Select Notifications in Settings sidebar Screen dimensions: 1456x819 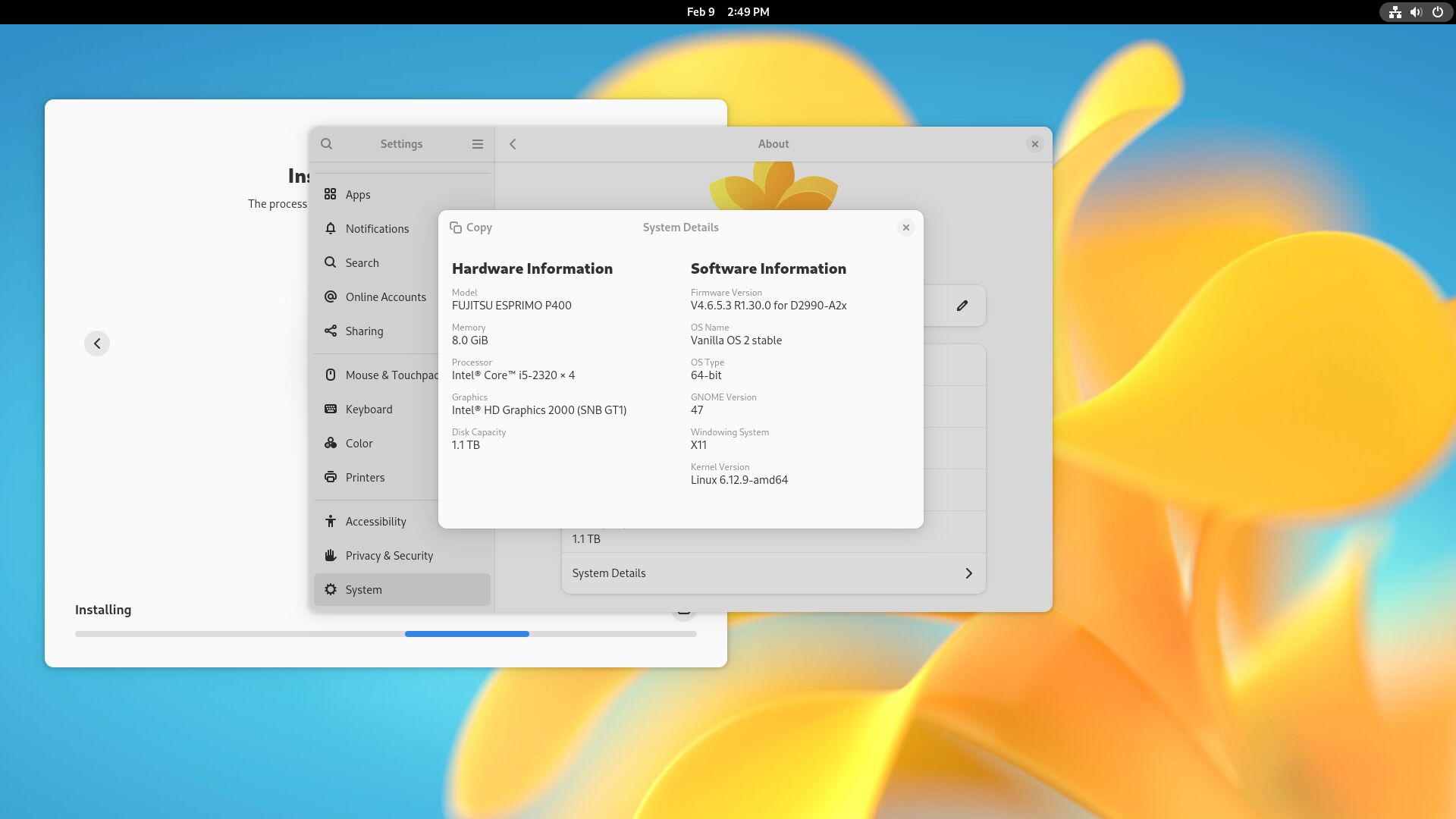[402, 228]
